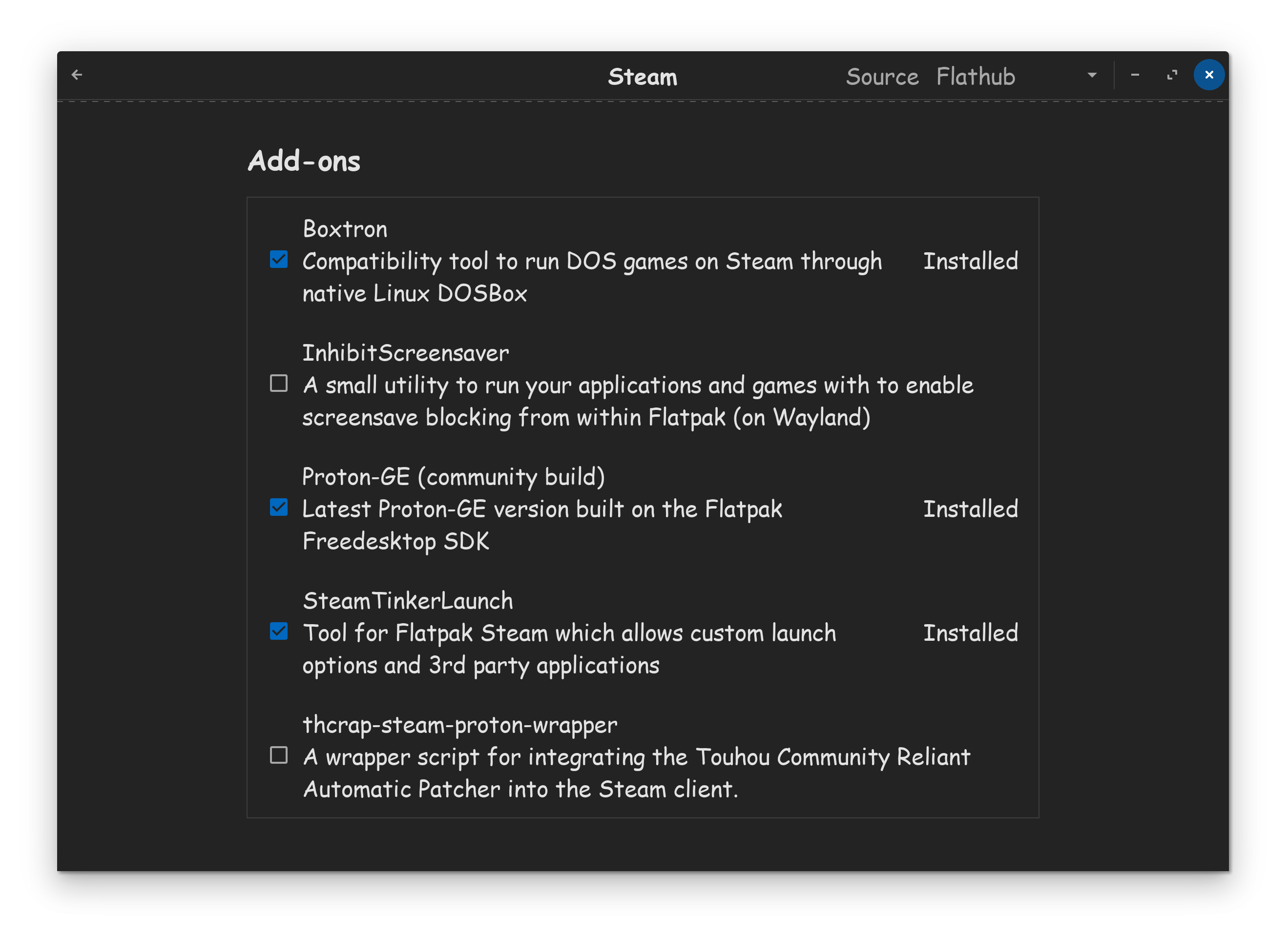Click the Proton-GE (community build) title
The image size is (1288, 936).
pos(453,477)
